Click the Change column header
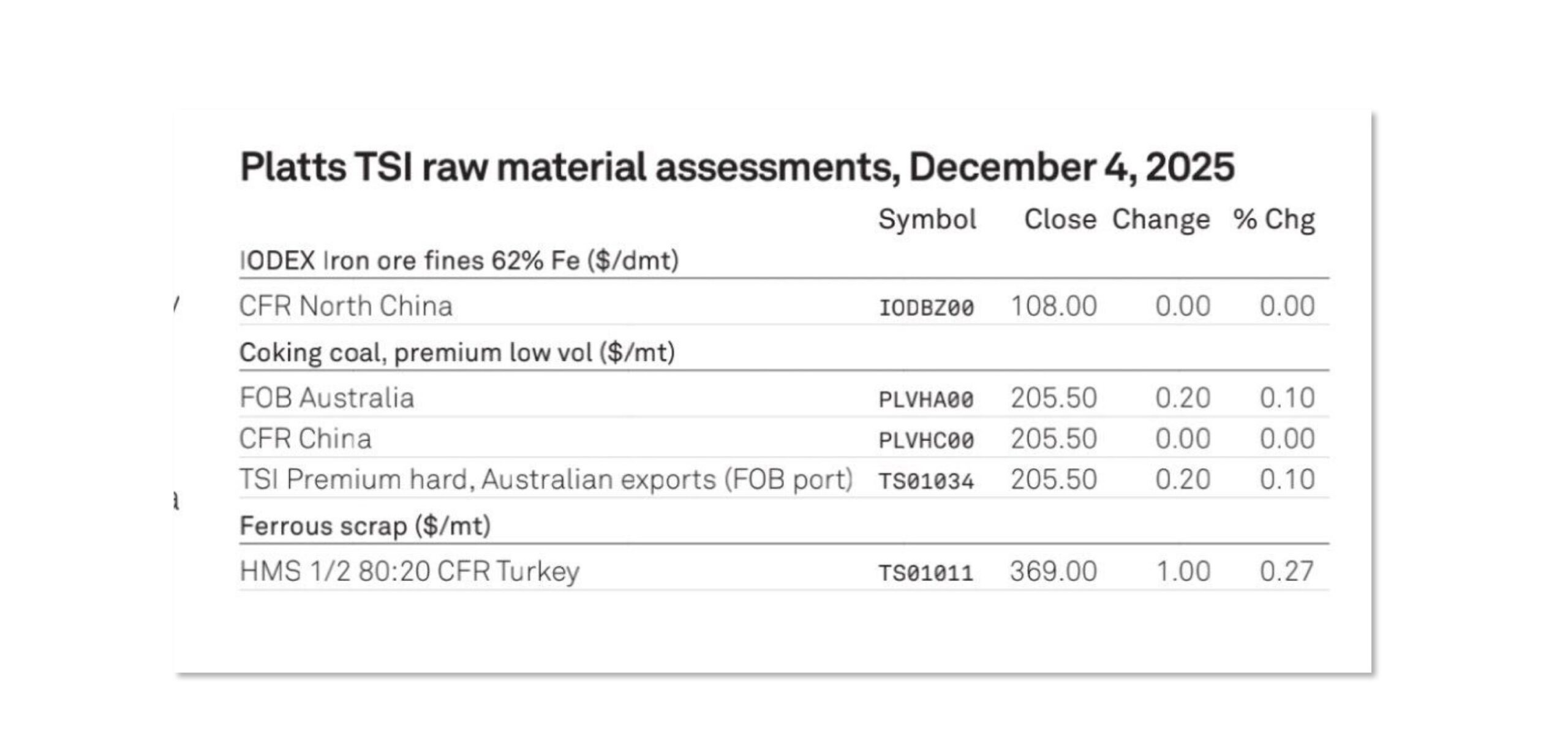This screenshot has width=1568, height=743. 1161,219
